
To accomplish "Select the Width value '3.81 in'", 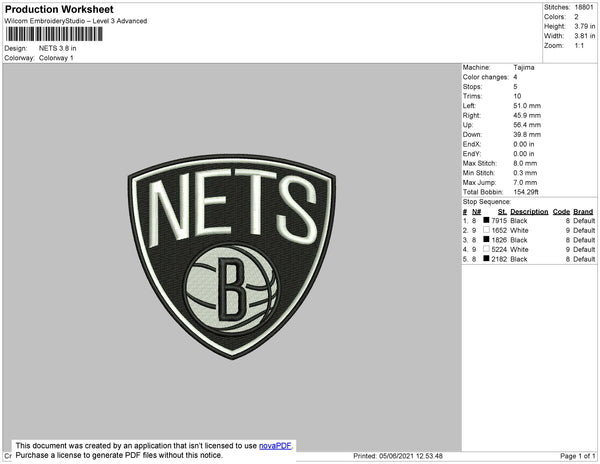I will [x=584, y=36].
